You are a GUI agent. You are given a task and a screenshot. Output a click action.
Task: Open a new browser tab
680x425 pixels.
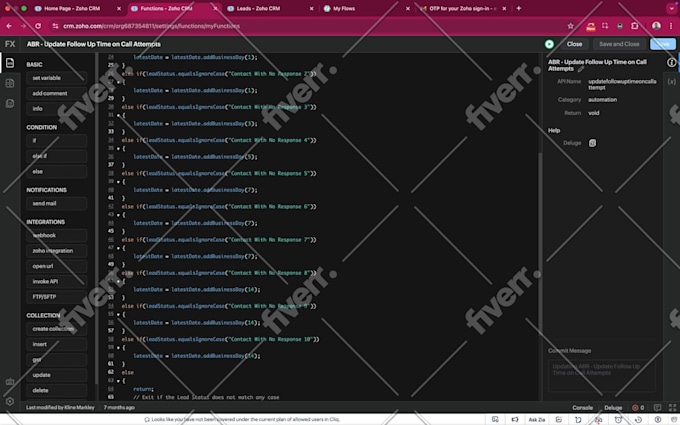click(519, 8)
